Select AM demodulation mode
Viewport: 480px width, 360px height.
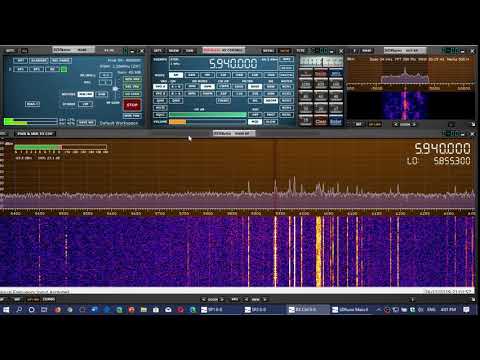click(175, 75)
